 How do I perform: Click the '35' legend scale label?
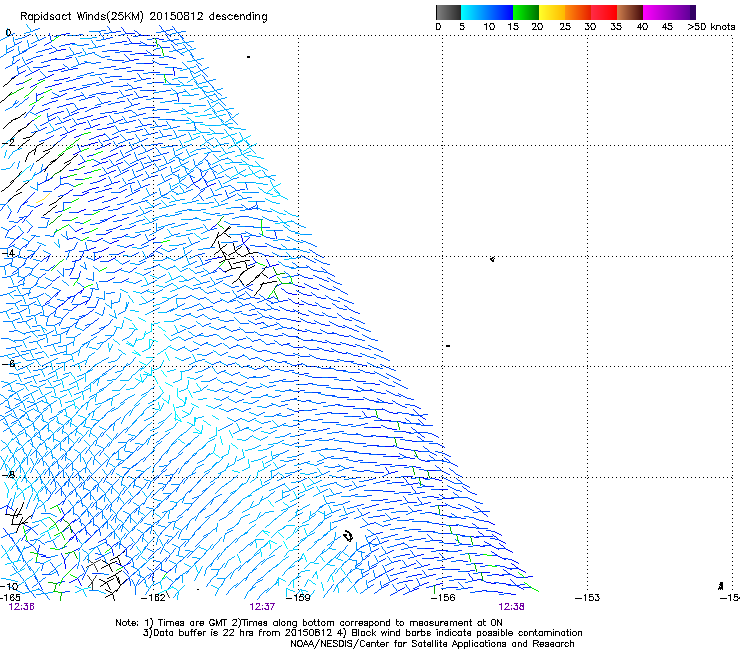[x=616, y=27]
